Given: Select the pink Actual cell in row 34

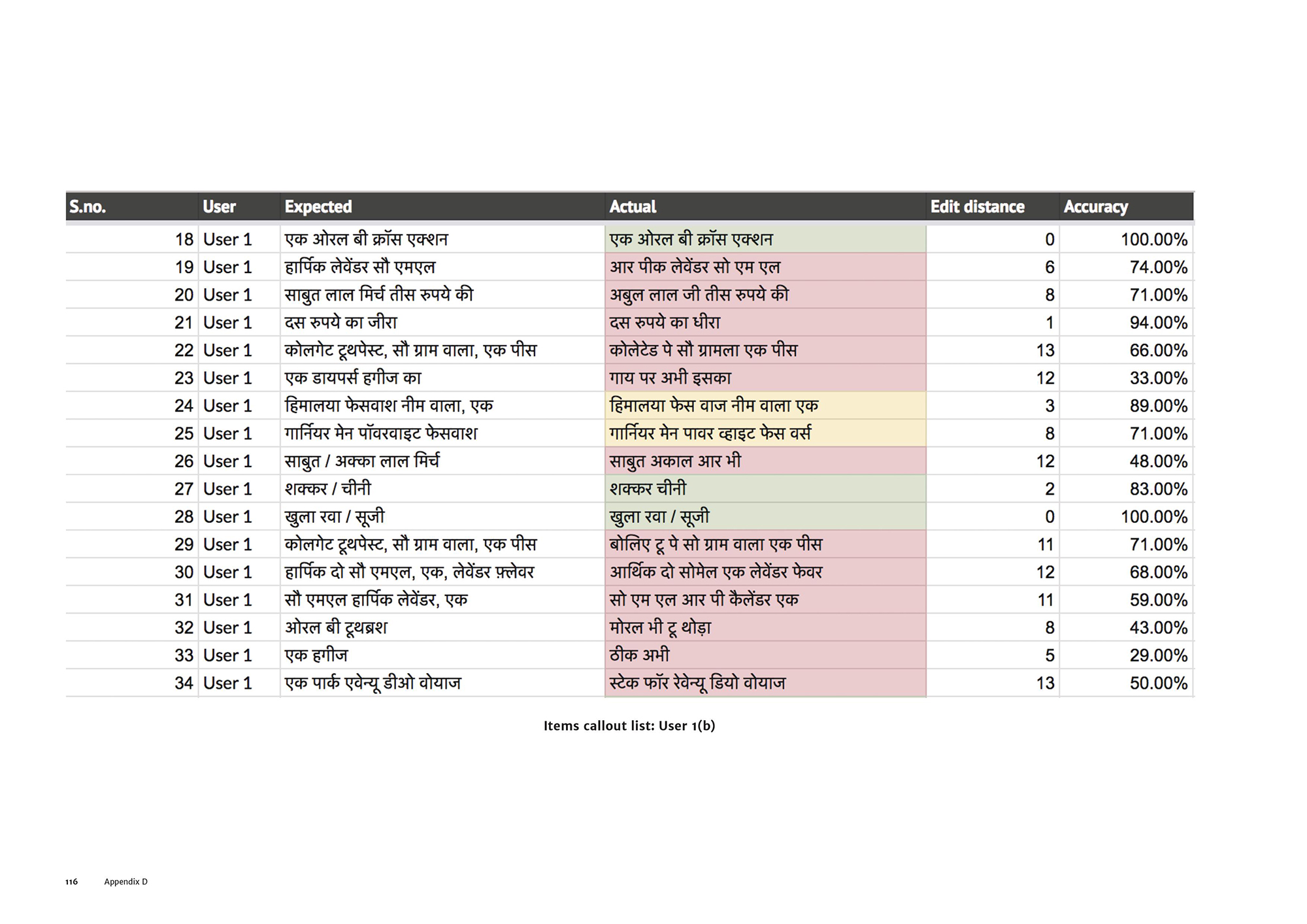Looking at the screenshot, I should click(x=765, y=684).
